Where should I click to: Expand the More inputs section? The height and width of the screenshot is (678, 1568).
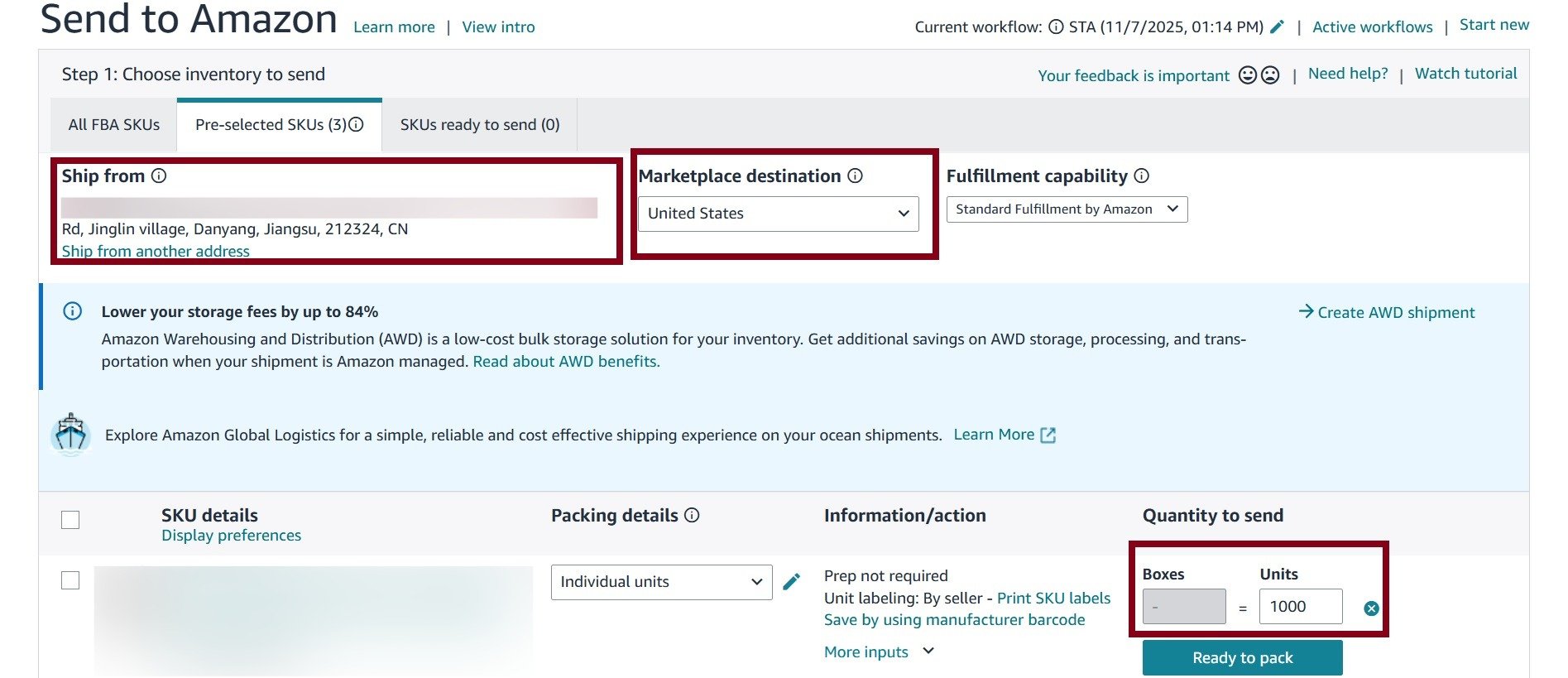tap(879, 652)
